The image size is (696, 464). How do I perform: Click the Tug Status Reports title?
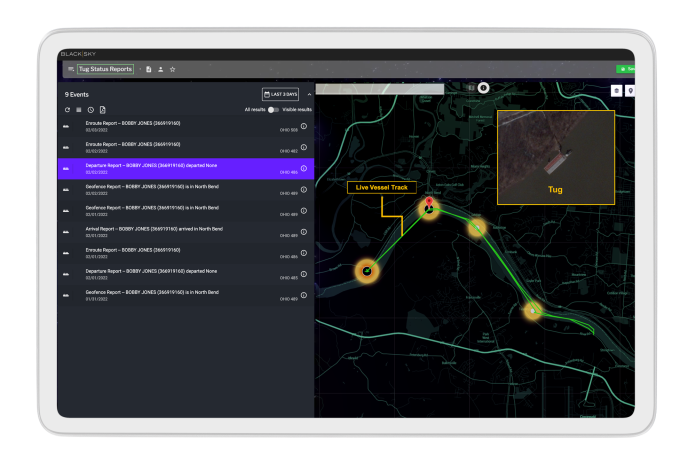point(105,69)
